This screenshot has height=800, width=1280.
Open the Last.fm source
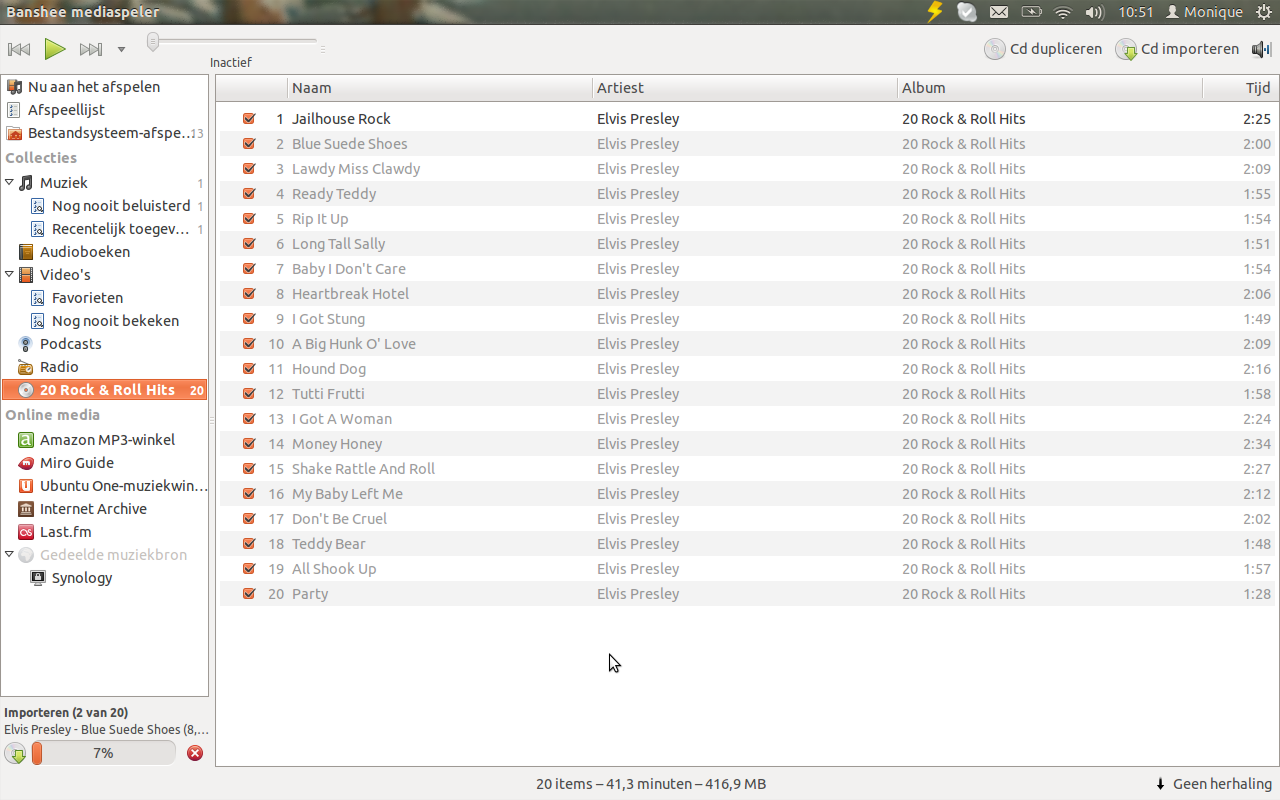[65, 532]
